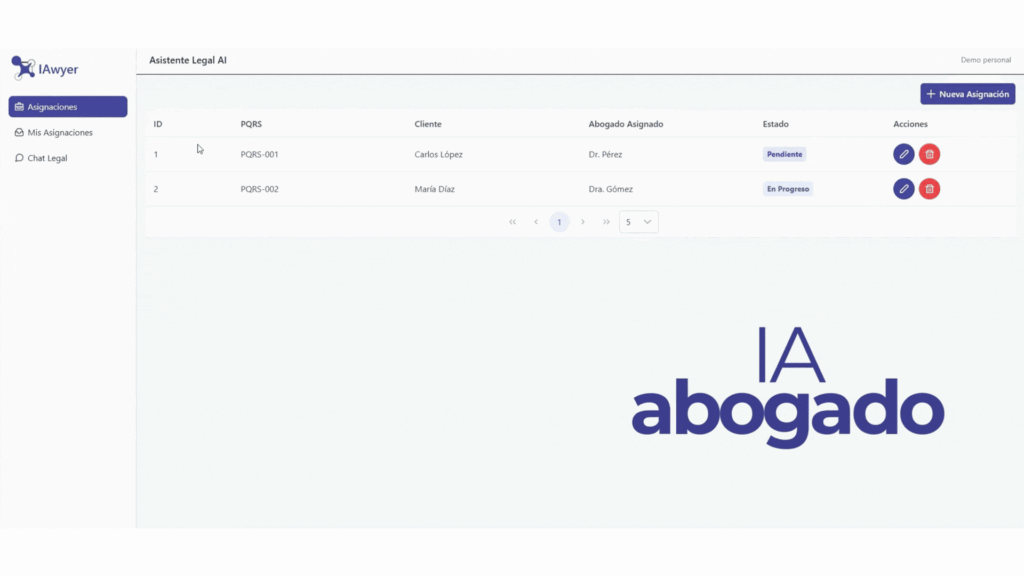Edit the PQRS-002 assignment with pencil icon
Screen dimensions: 1024x576
903,188
